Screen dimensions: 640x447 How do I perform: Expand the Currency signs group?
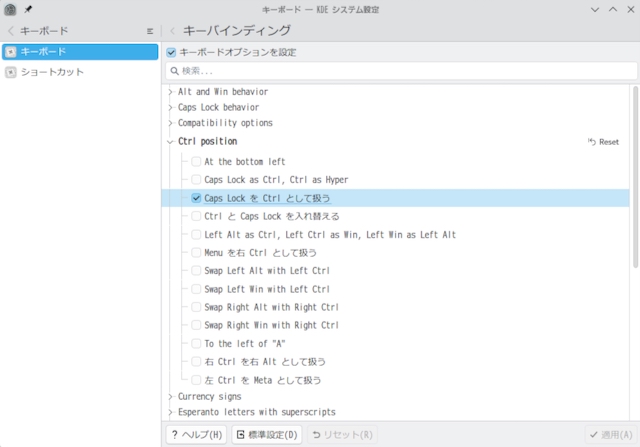click(x=171, y=397)
